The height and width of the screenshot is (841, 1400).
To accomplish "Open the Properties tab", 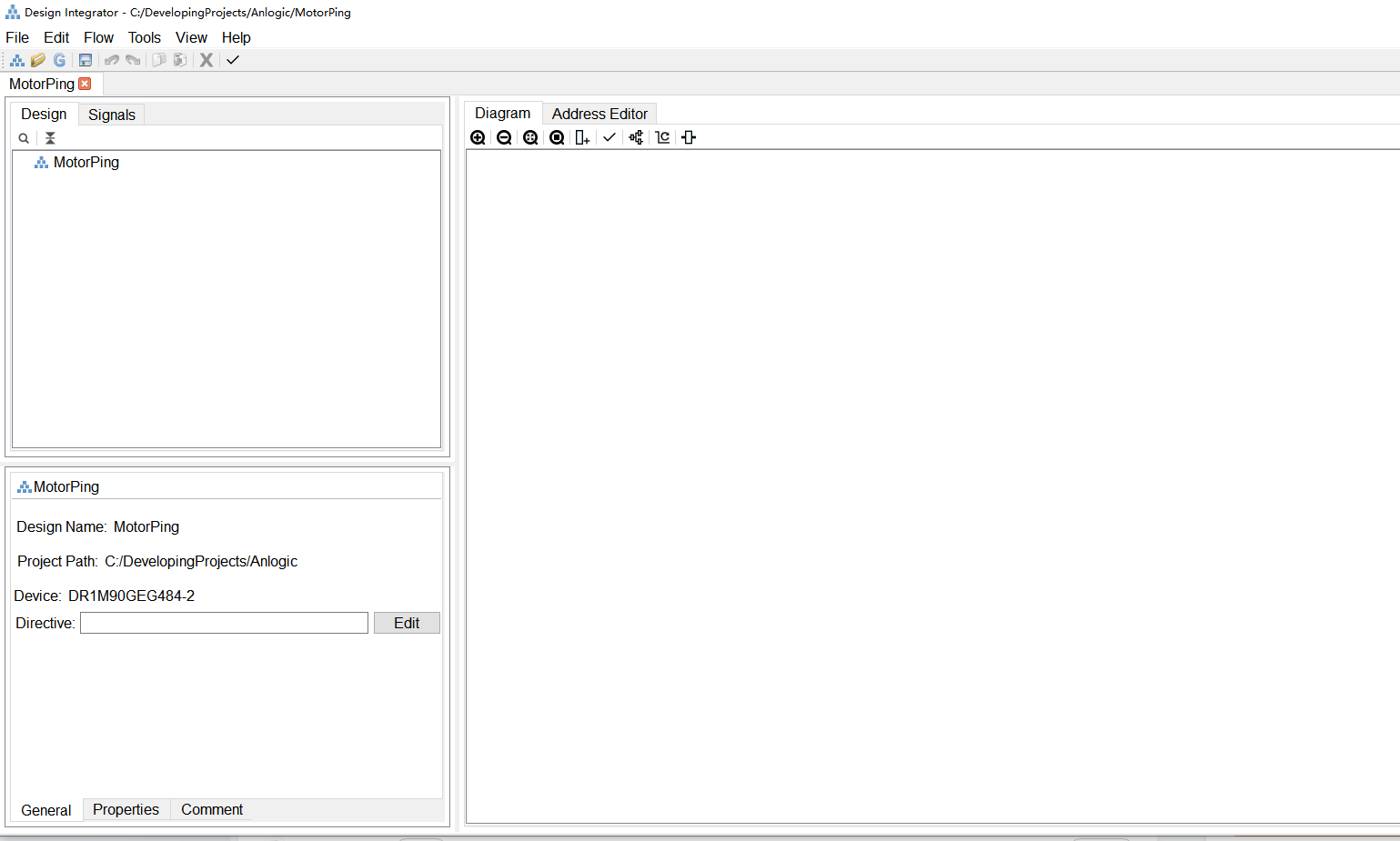I will click(126, 809).
